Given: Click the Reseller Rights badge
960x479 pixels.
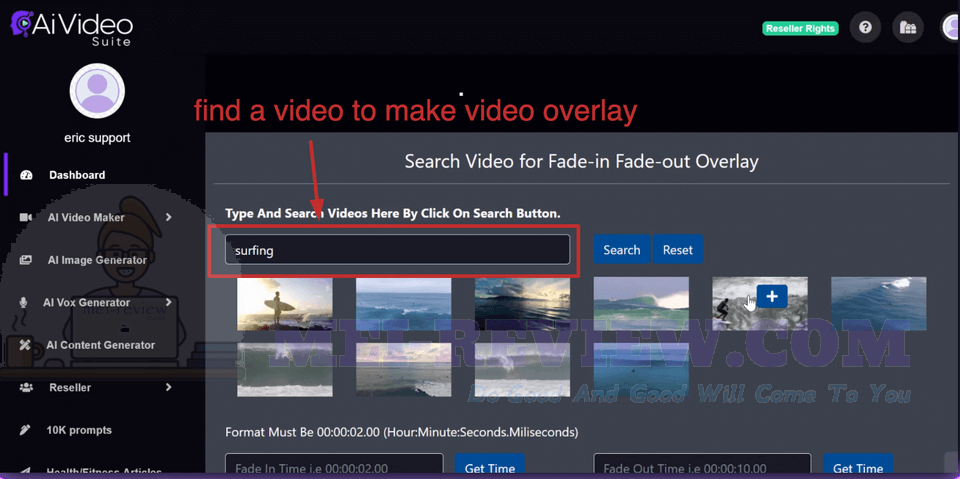Looking at the screenshot, I should coord(800,28).
